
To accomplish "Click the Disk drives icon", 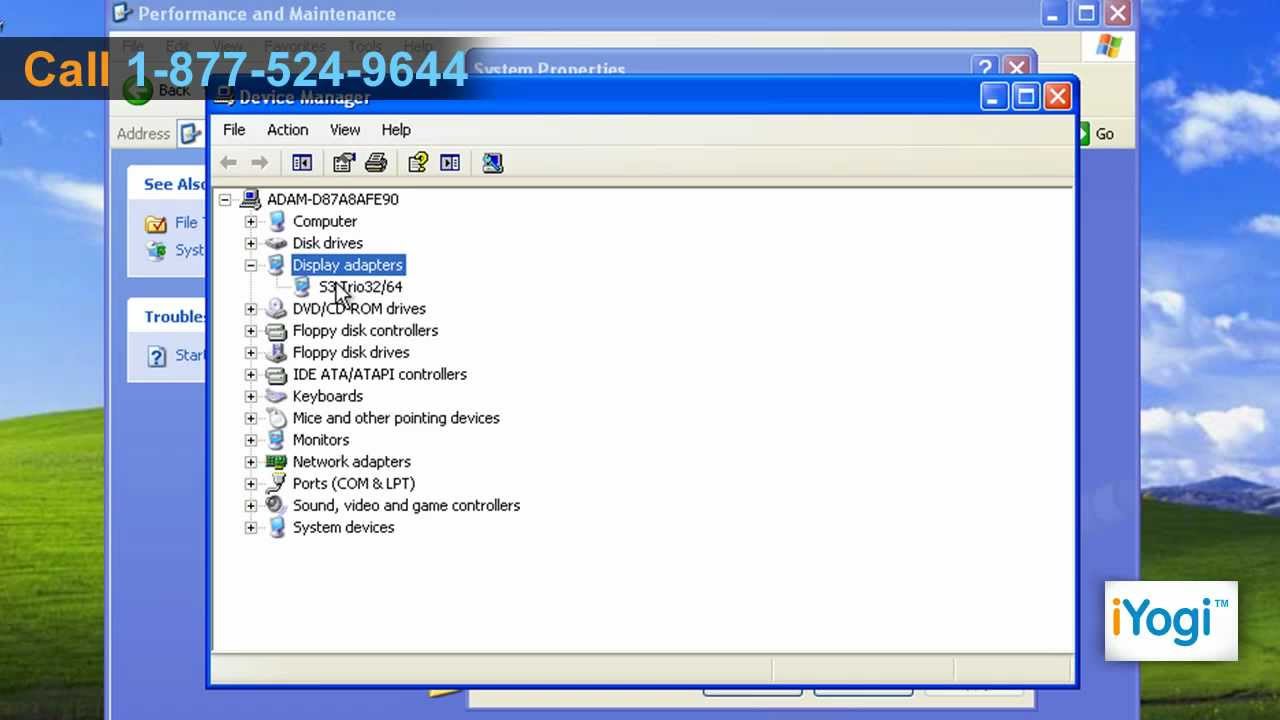I will (x=276, y=243).
